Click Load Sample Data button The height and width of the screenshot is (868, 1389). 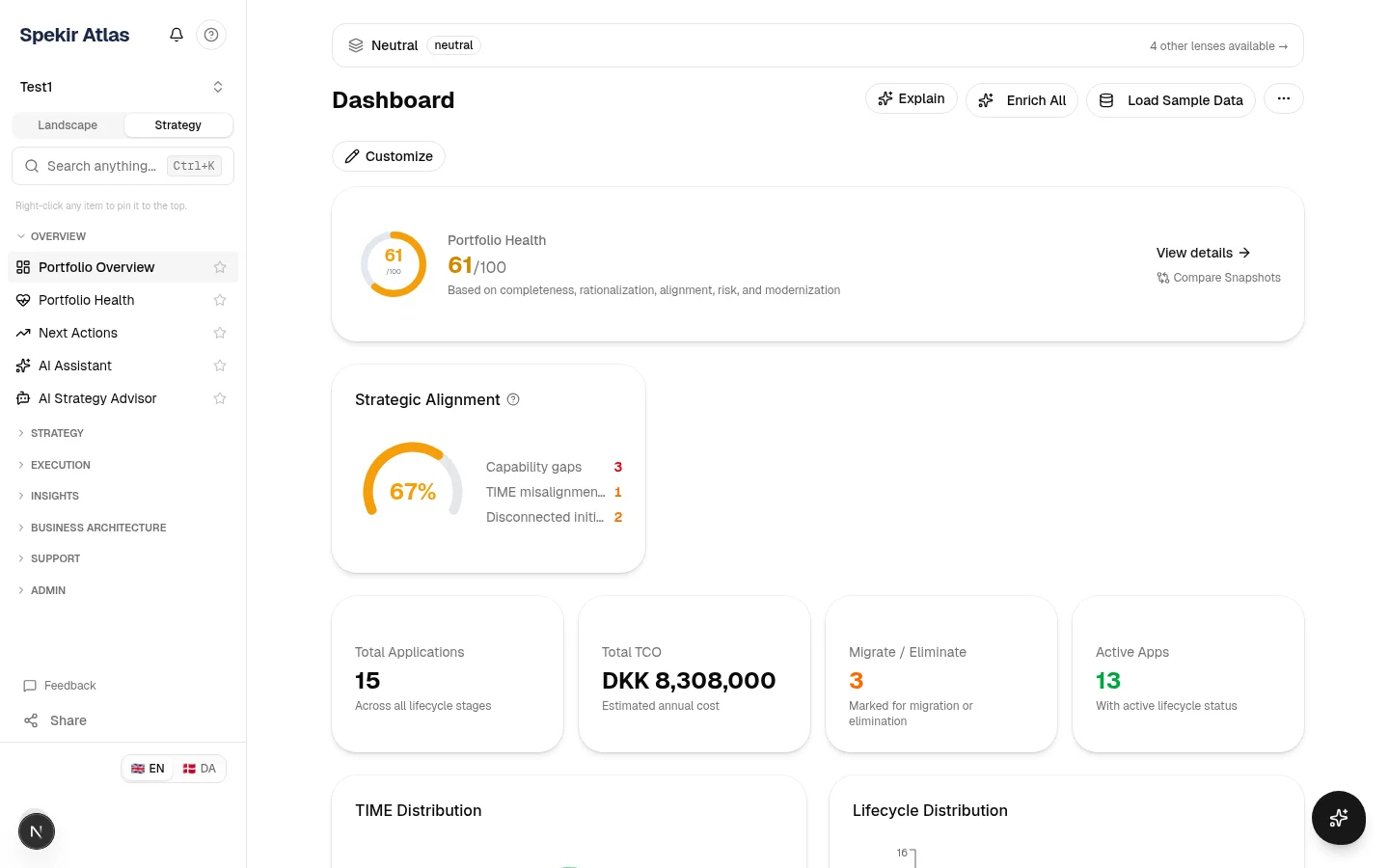(1171, 100)
